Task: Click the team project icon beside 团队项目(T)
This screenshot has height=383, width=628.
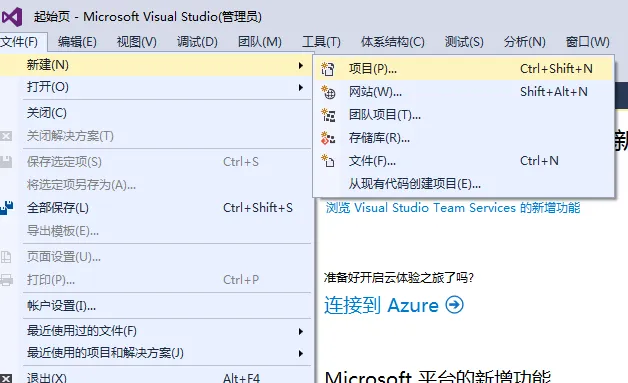Action: tap(328, 115)
